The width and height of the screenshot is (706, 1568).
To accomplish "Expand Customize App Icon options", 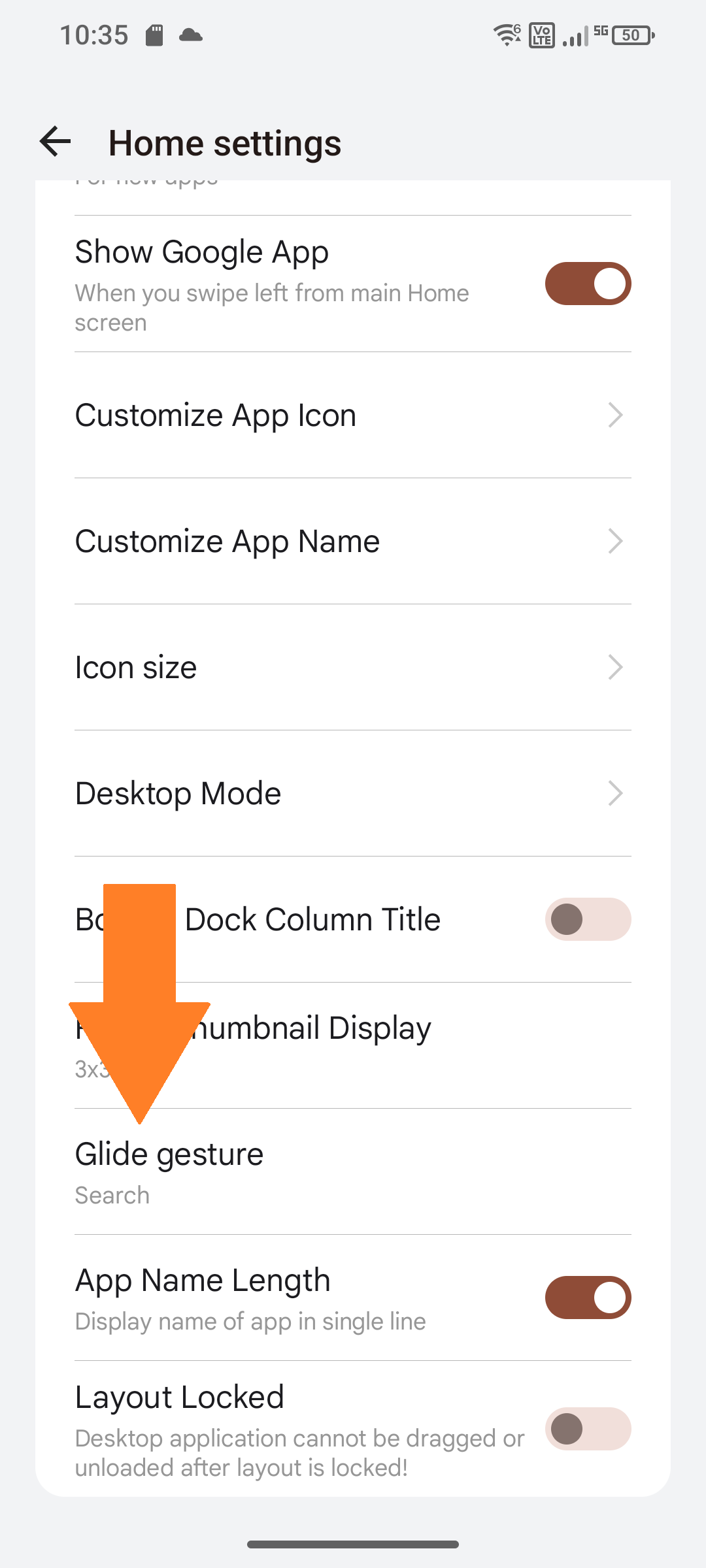I will [x=353, y=414].
